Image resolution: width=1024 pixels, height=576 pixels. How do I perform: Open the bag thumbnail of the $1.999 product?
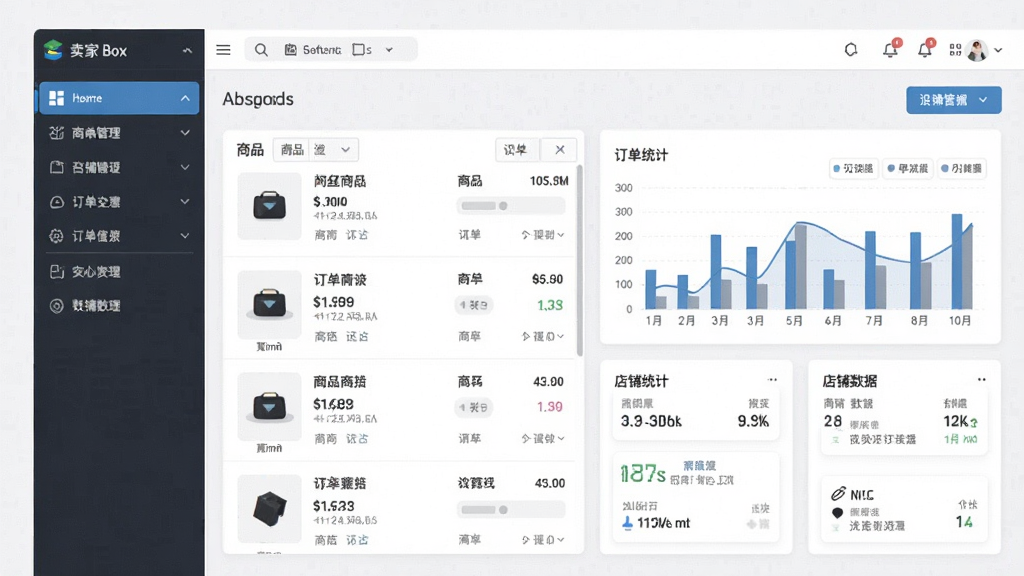[x=269, y=304]
